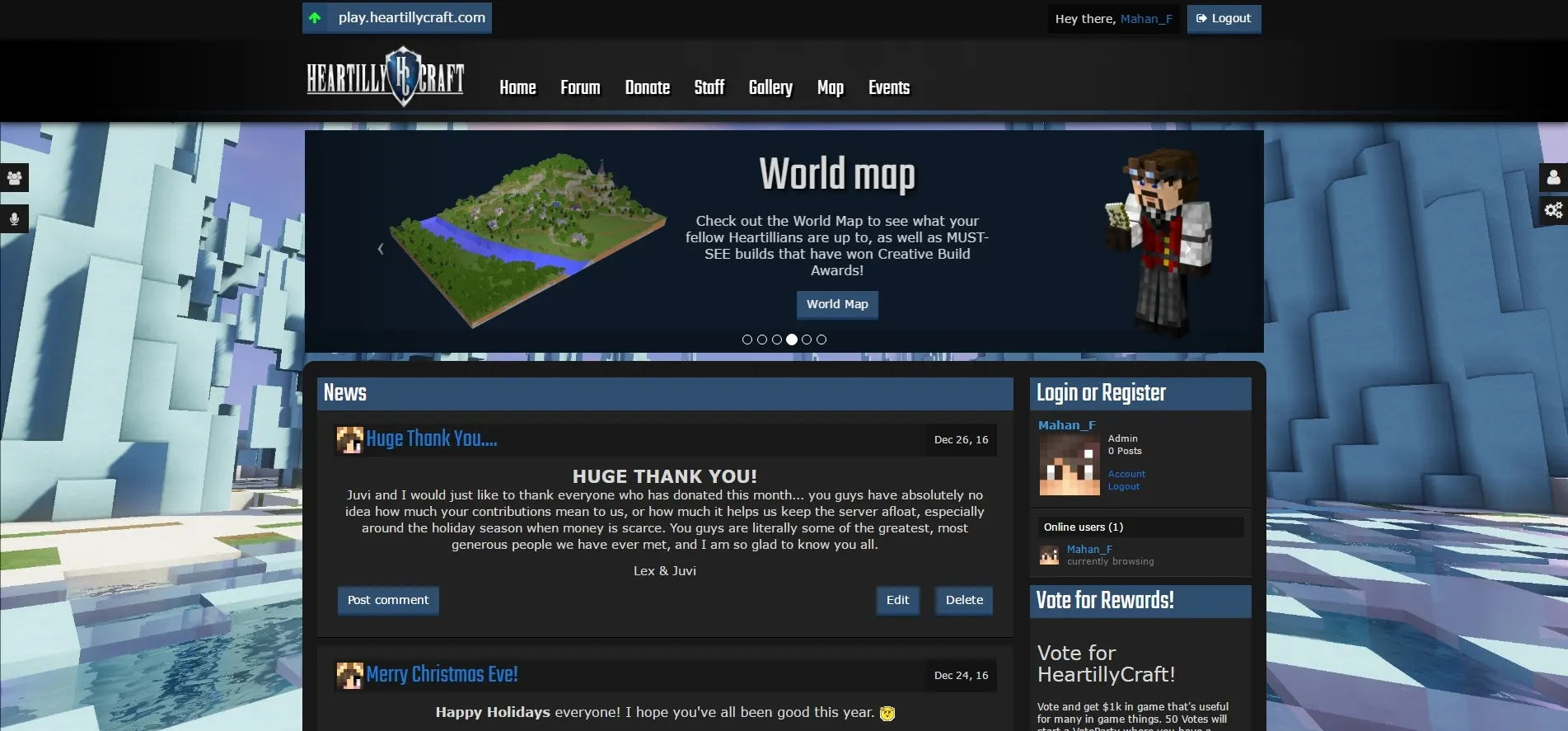
Task: Click the Dec 26, 16 post date
Action: (961, 439)
